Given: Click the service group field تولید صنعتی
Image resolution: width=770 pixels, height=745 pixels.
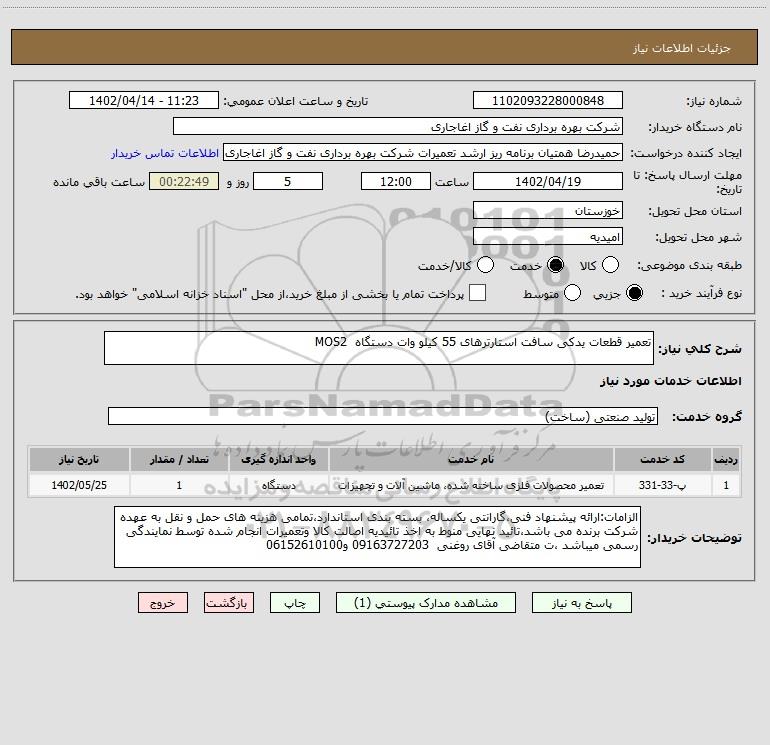Looking at the screenshot, I should [383, 416].
